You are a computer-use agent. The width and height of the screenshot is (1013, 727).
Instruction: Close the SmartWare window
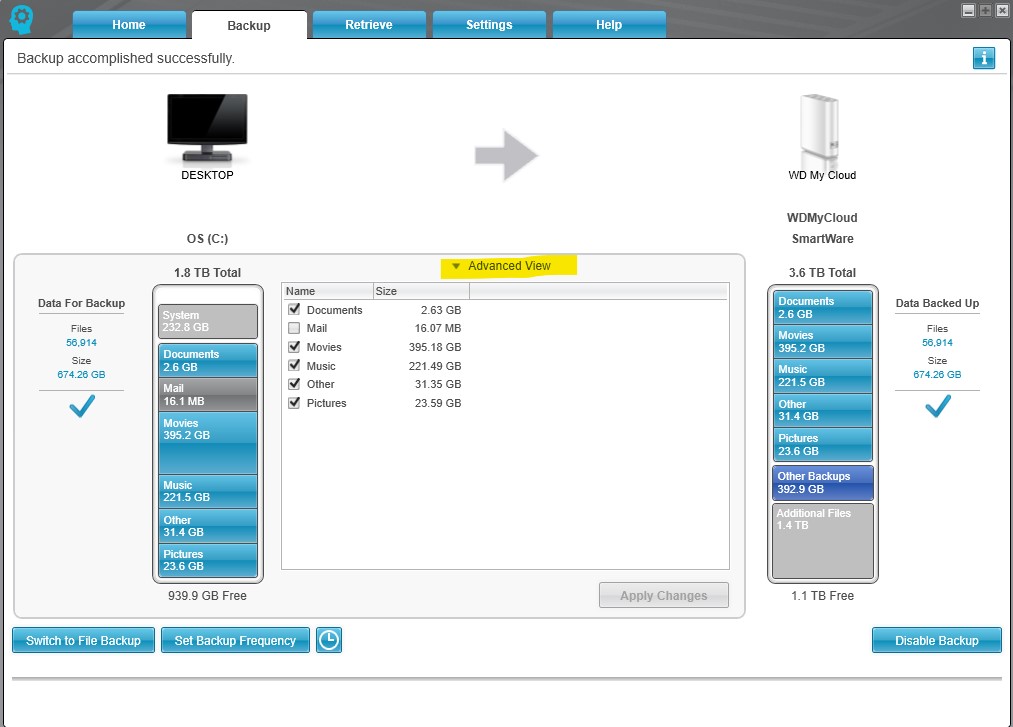click(x=1002, y=10)
